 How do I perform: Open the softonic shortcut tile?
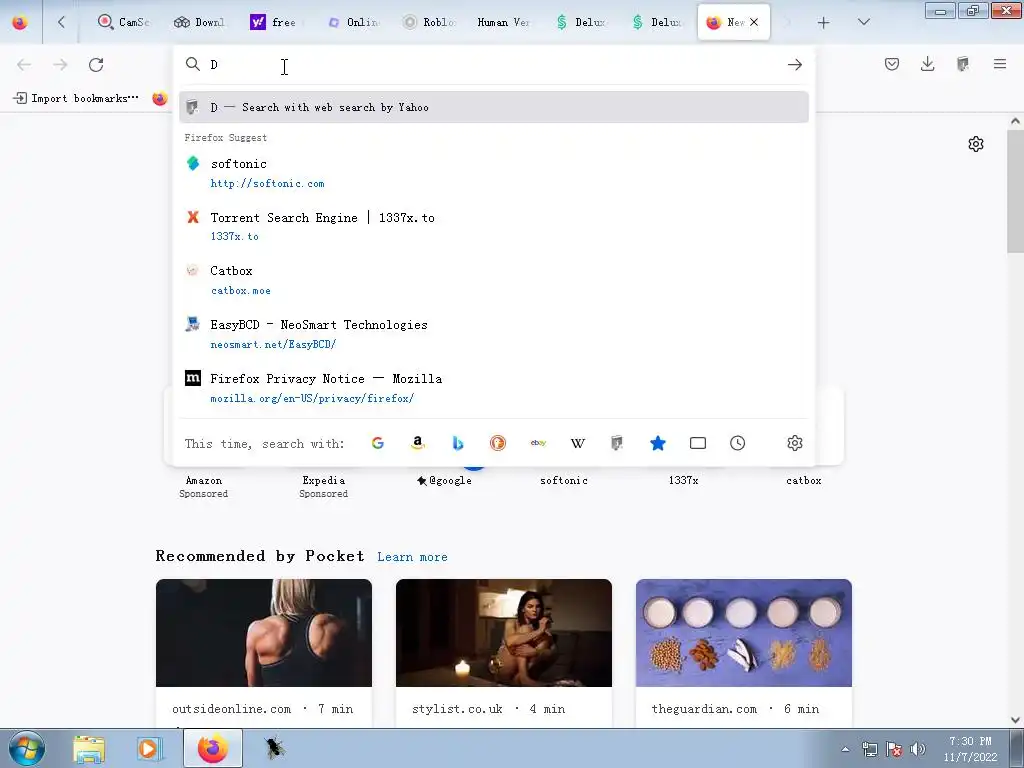coord(564,481)
